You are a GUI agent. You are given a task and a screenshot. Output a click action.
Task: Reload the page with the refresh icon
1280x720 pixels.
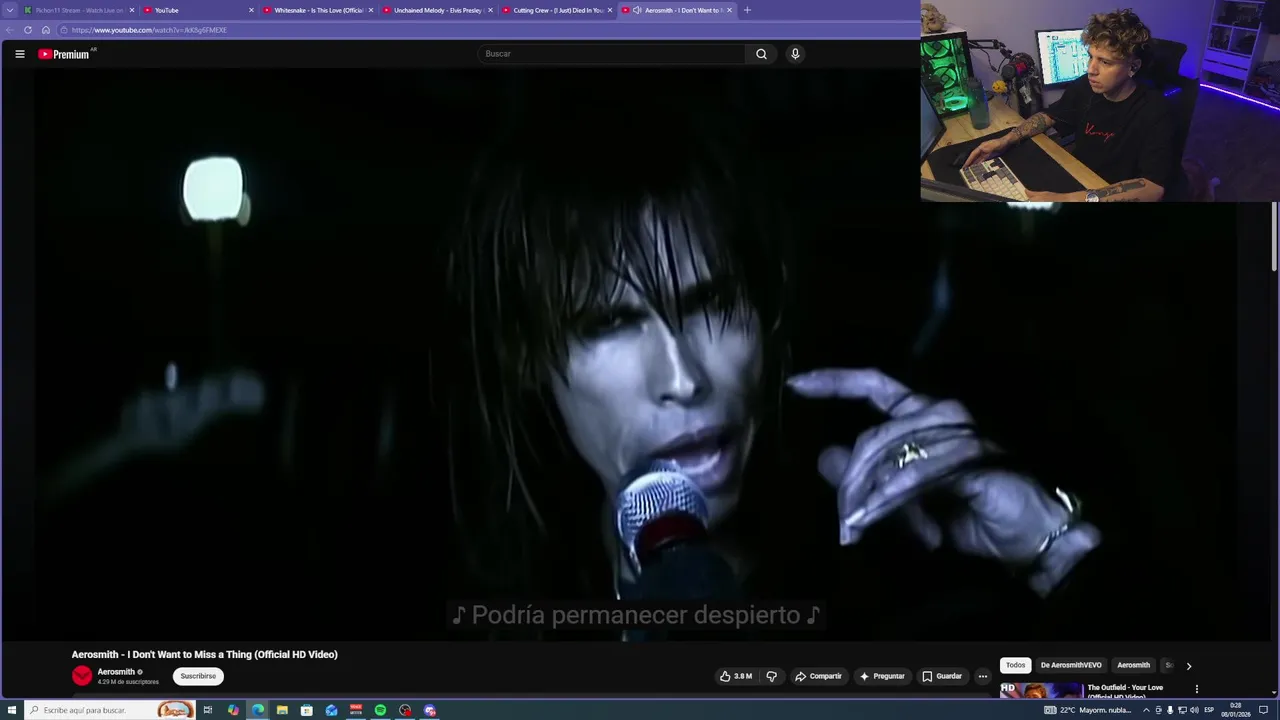click(x=28, y=30)
